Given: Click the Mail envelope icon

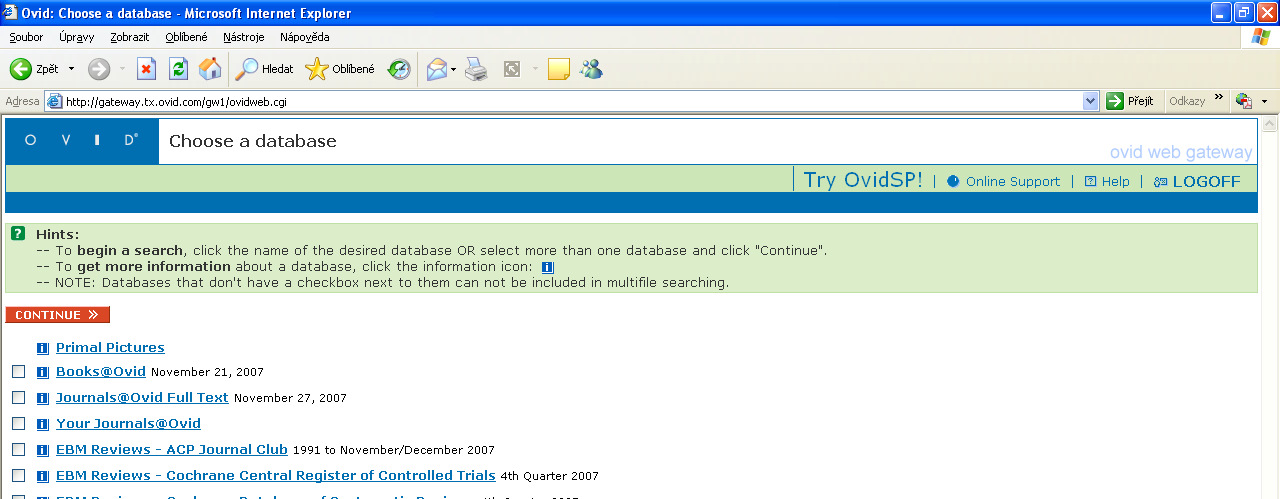Looking at the screenshot, I should point(436,69).
